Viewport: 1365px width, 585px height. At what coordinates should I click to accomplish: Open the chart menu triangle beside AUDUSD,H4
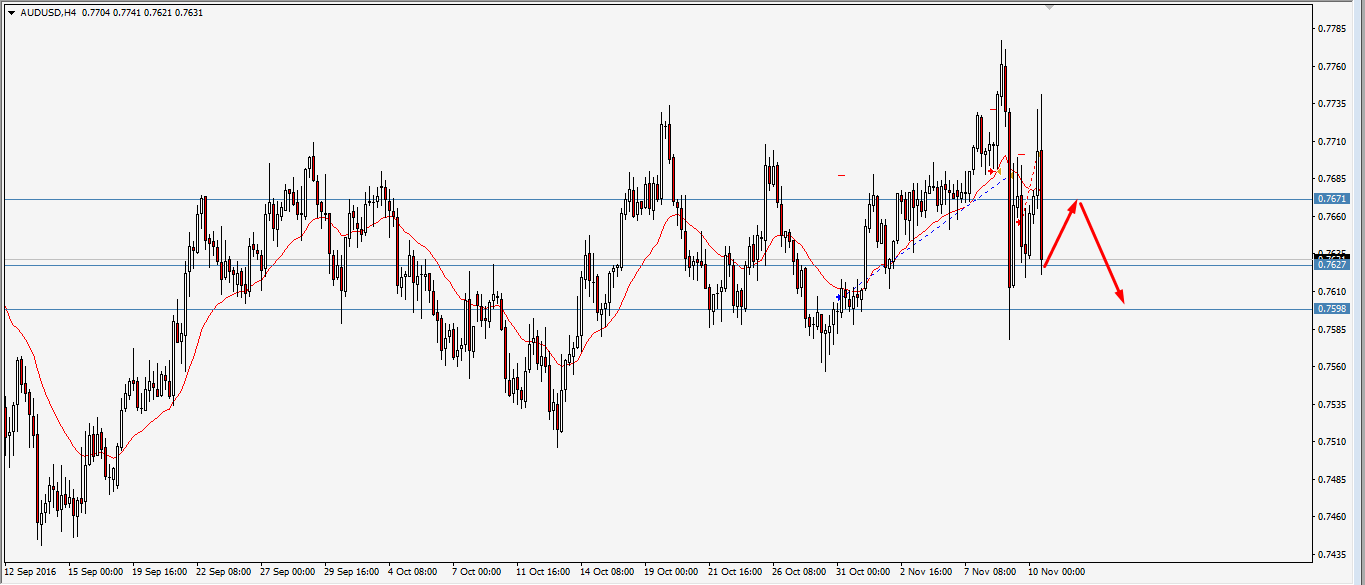11,13
